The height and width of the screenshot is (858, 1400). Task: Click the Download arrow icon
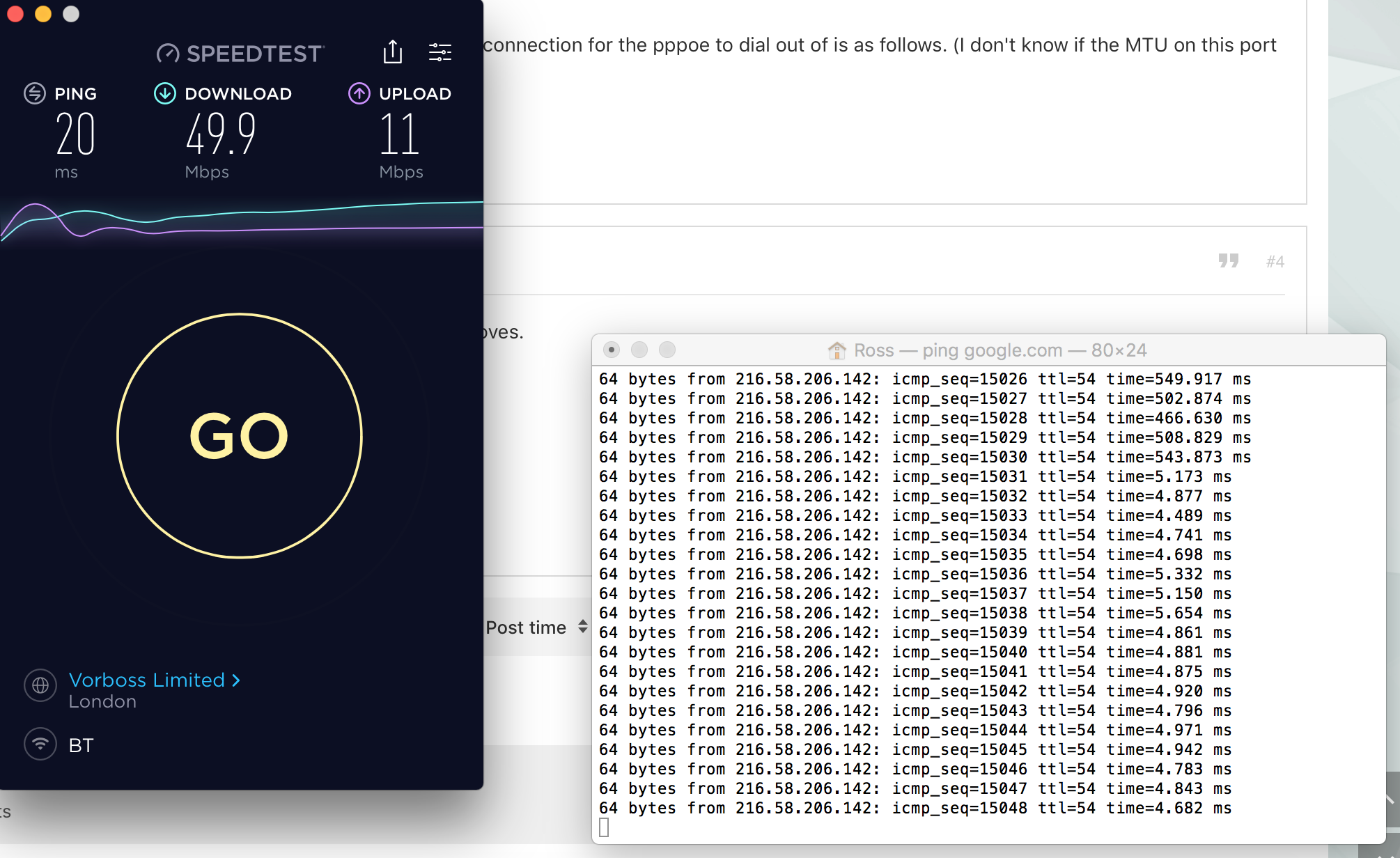pyautogui.click(x=165, y=93)
